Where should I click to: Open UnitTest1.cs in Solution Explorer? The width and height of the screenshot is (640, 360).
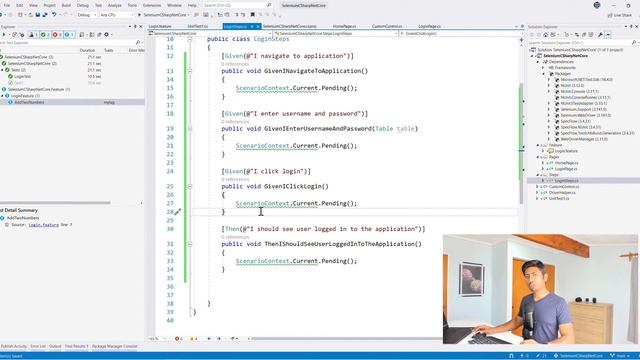(x=559, y=198)
